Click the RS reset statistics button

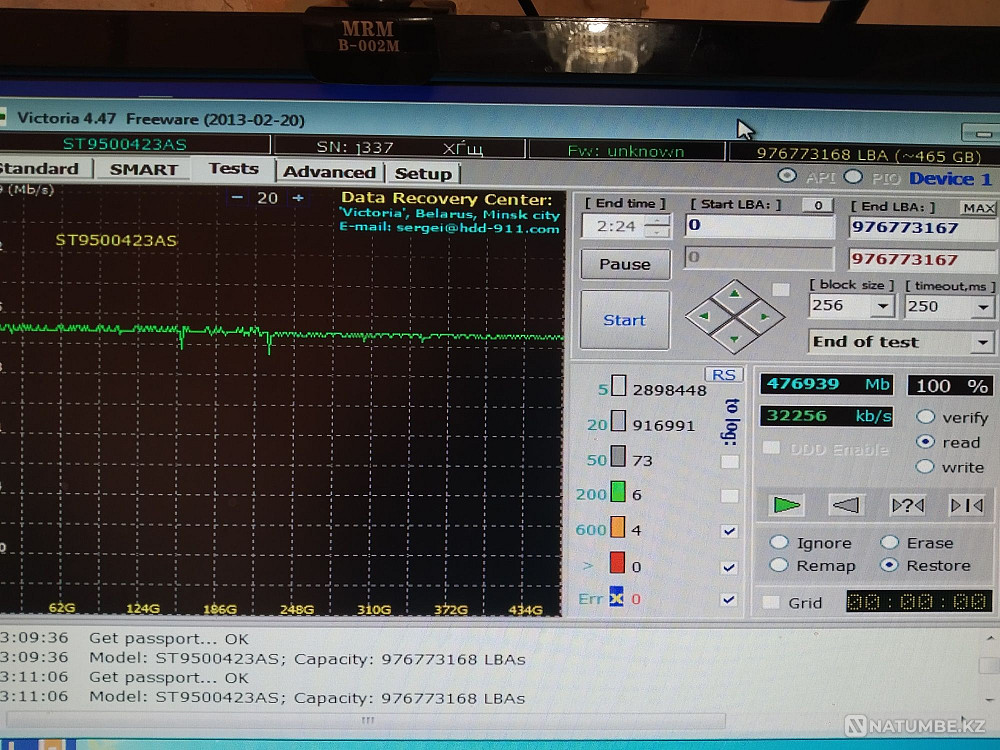click(x=724, y=374)
